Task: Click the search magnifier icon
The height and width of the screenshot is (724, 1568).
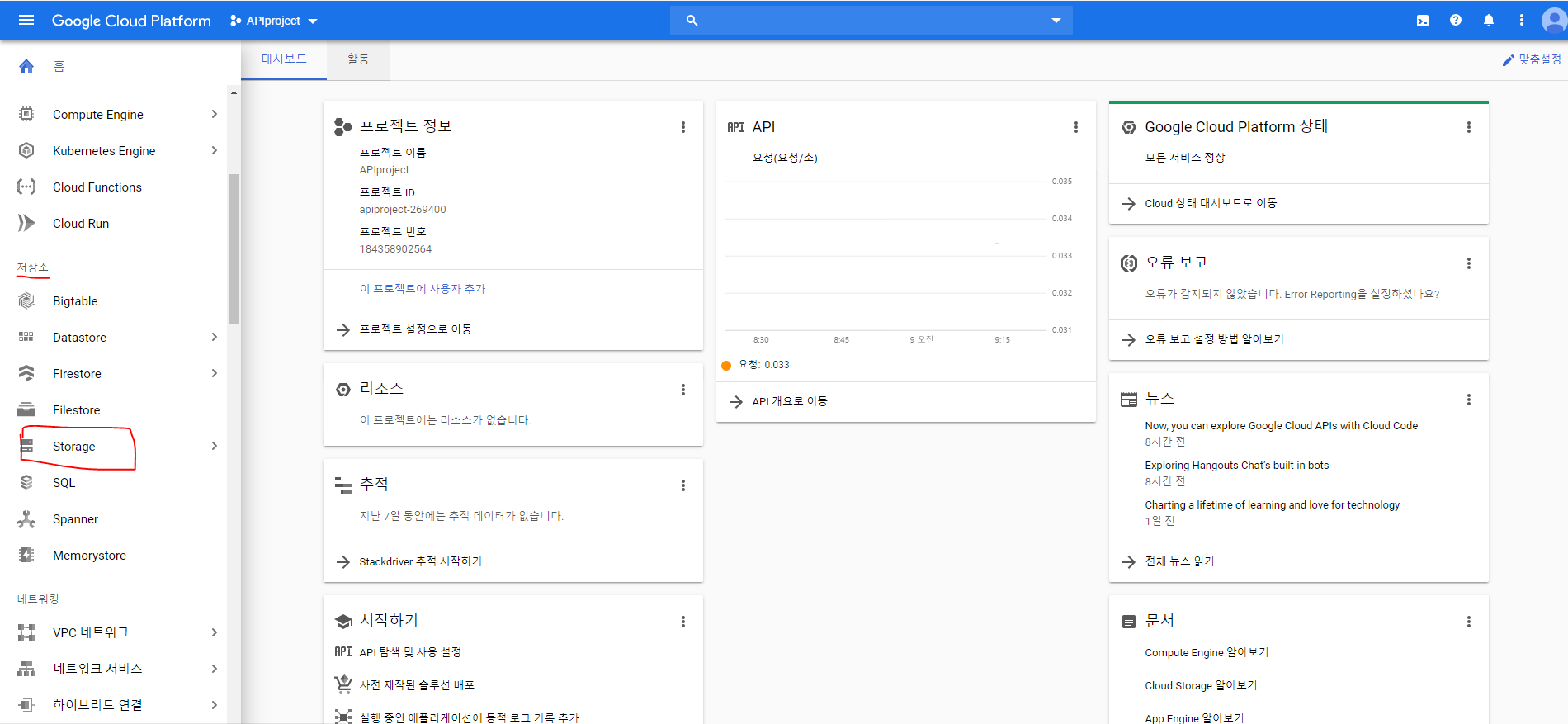Action: pyautogui.click(x=692, y=21)
